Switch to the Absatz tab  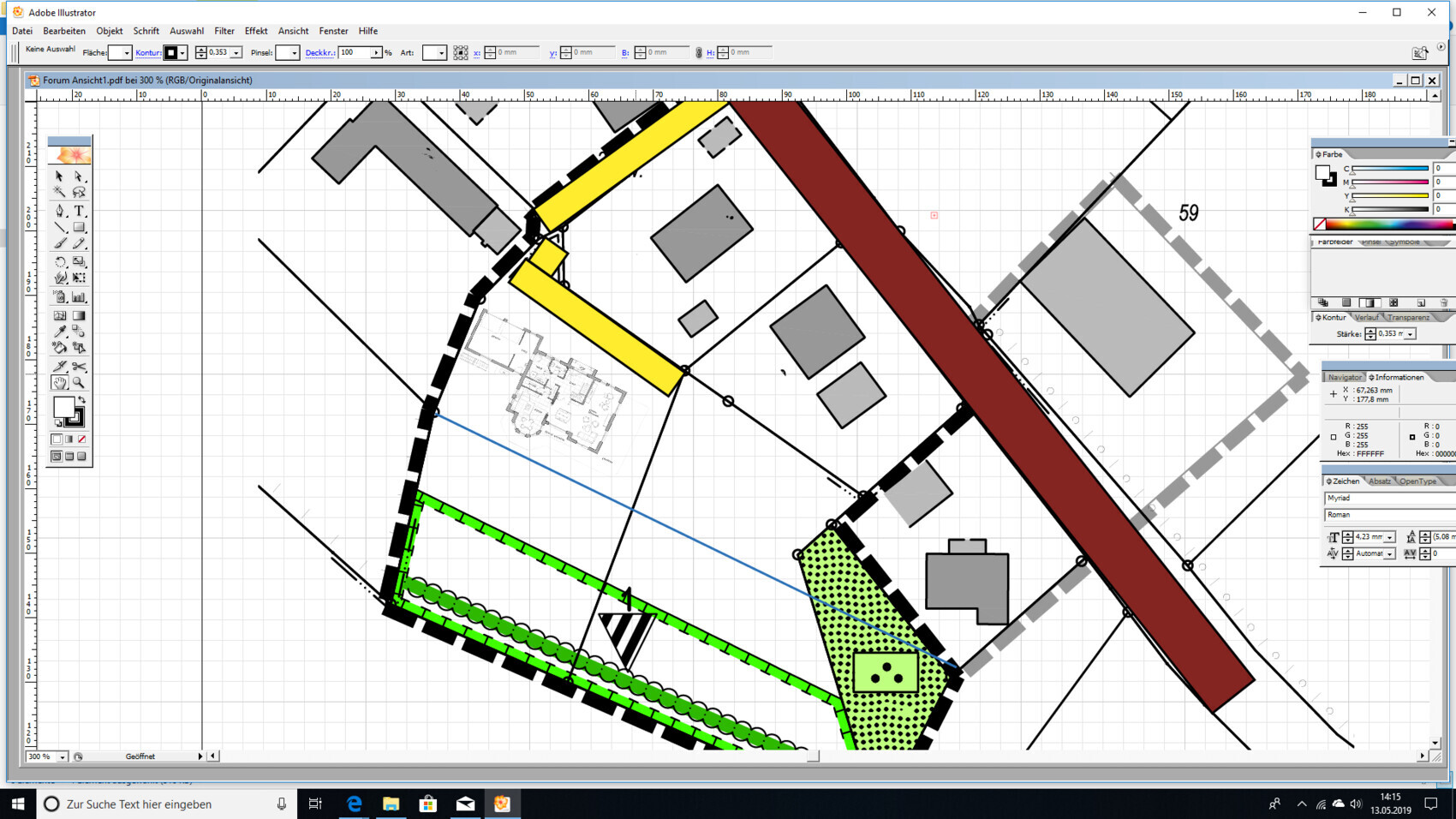coord(1379,481)
